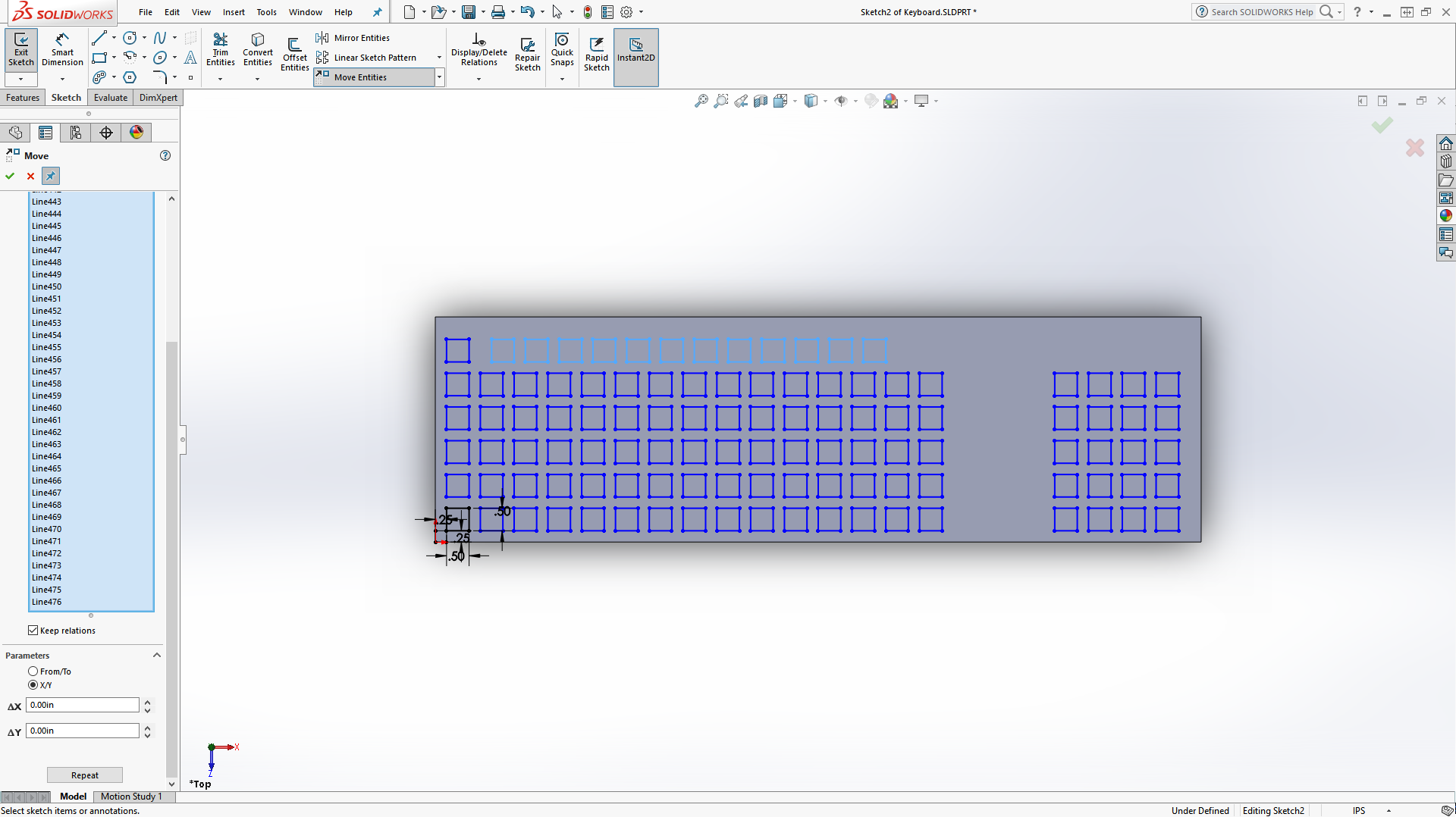The height and width of the screenshot is (817, 1456).
Task: Open the Section View tool
Action: [761, 101]
